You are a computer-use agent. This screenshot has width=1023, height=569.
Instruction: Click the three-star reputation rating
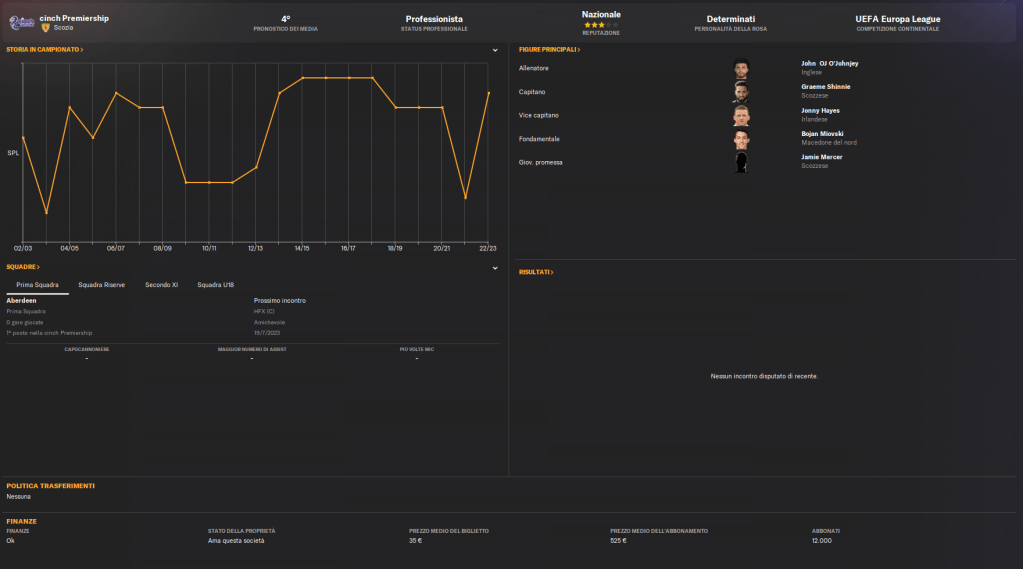pos(593,24)
